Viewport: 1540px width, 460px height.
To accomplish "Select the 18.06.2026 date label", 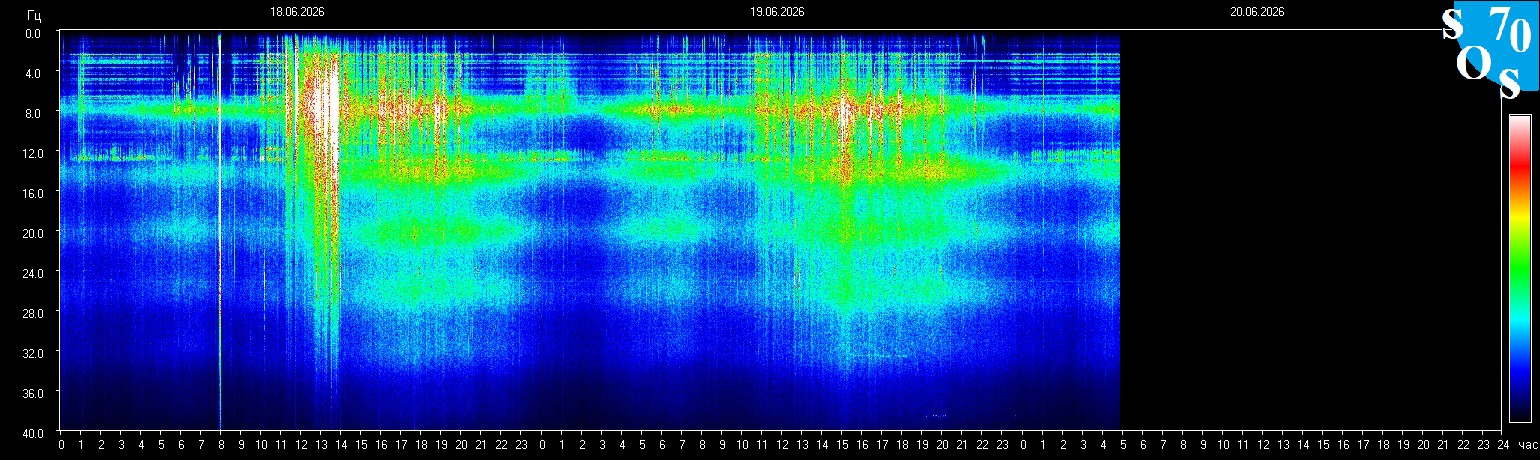I will [x=297, y=12].
